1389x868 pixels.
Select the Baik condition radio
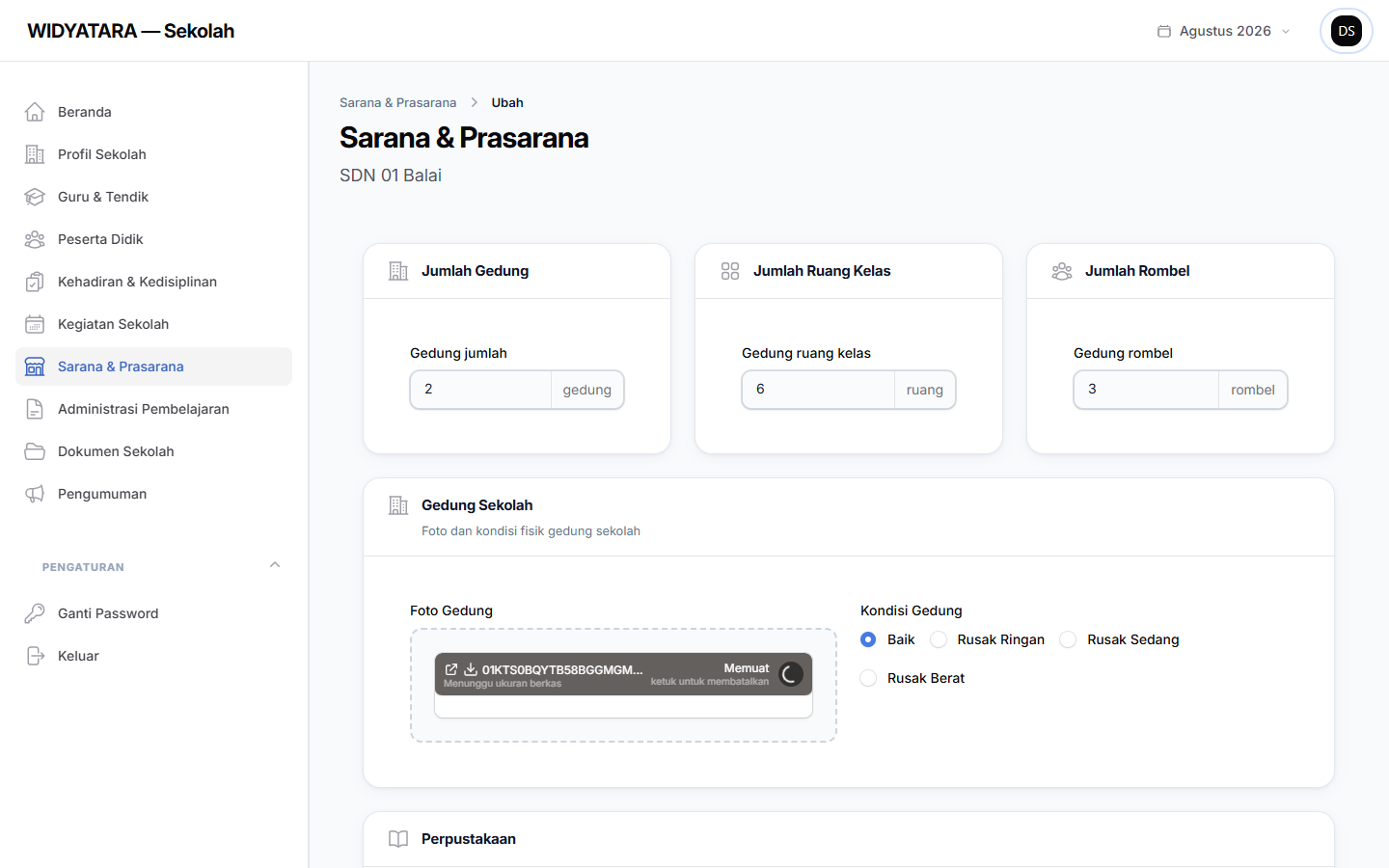868,639
